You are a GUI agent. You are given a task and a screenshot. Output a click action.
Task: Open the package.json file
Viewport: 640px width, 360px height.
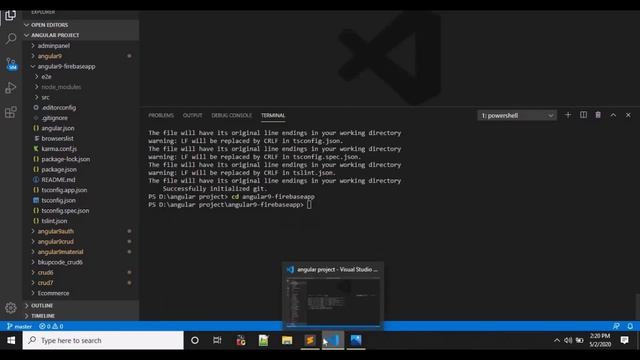pyautogui.click(x=81, y=169)
